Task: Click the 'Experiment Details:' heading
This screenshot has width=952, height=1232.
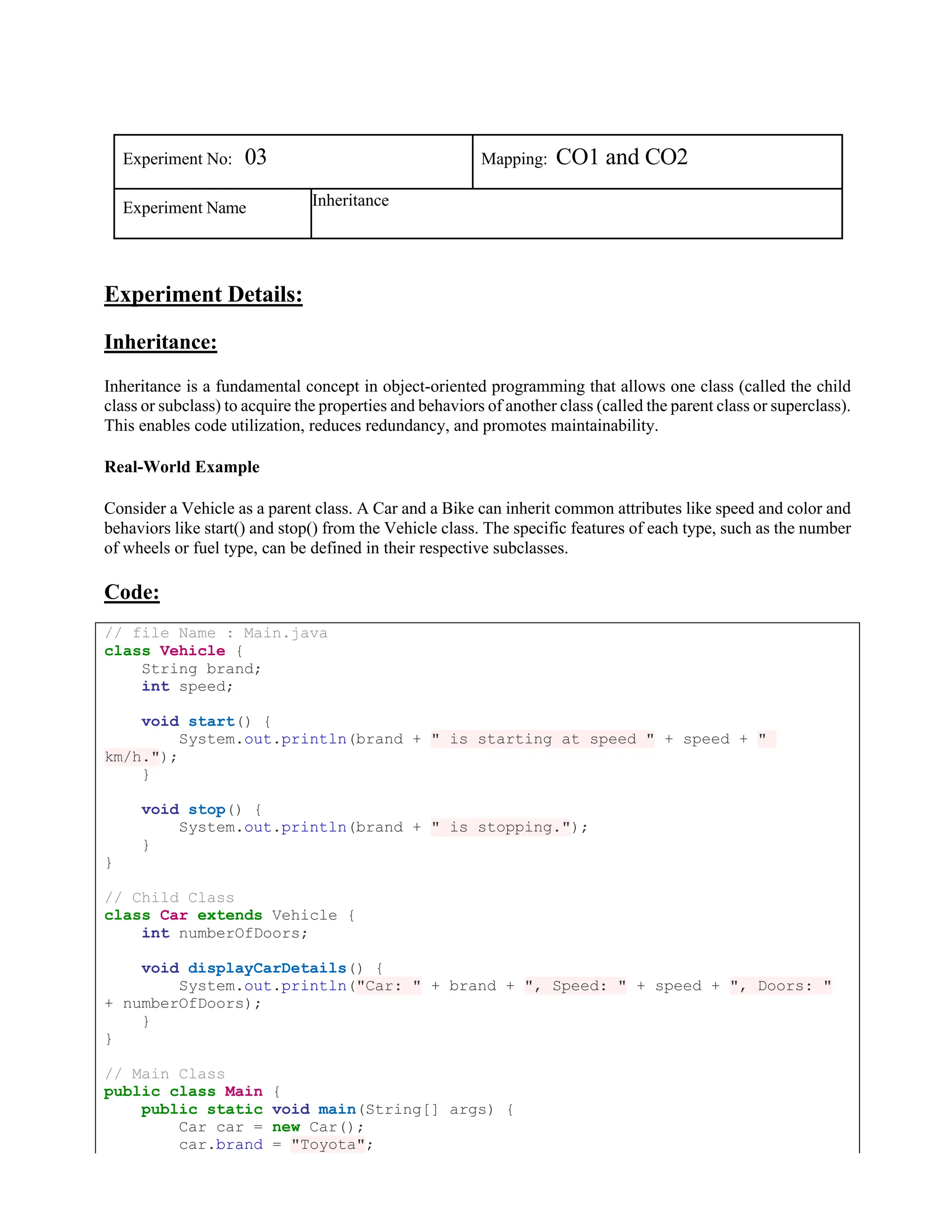Action: [203, 294]
